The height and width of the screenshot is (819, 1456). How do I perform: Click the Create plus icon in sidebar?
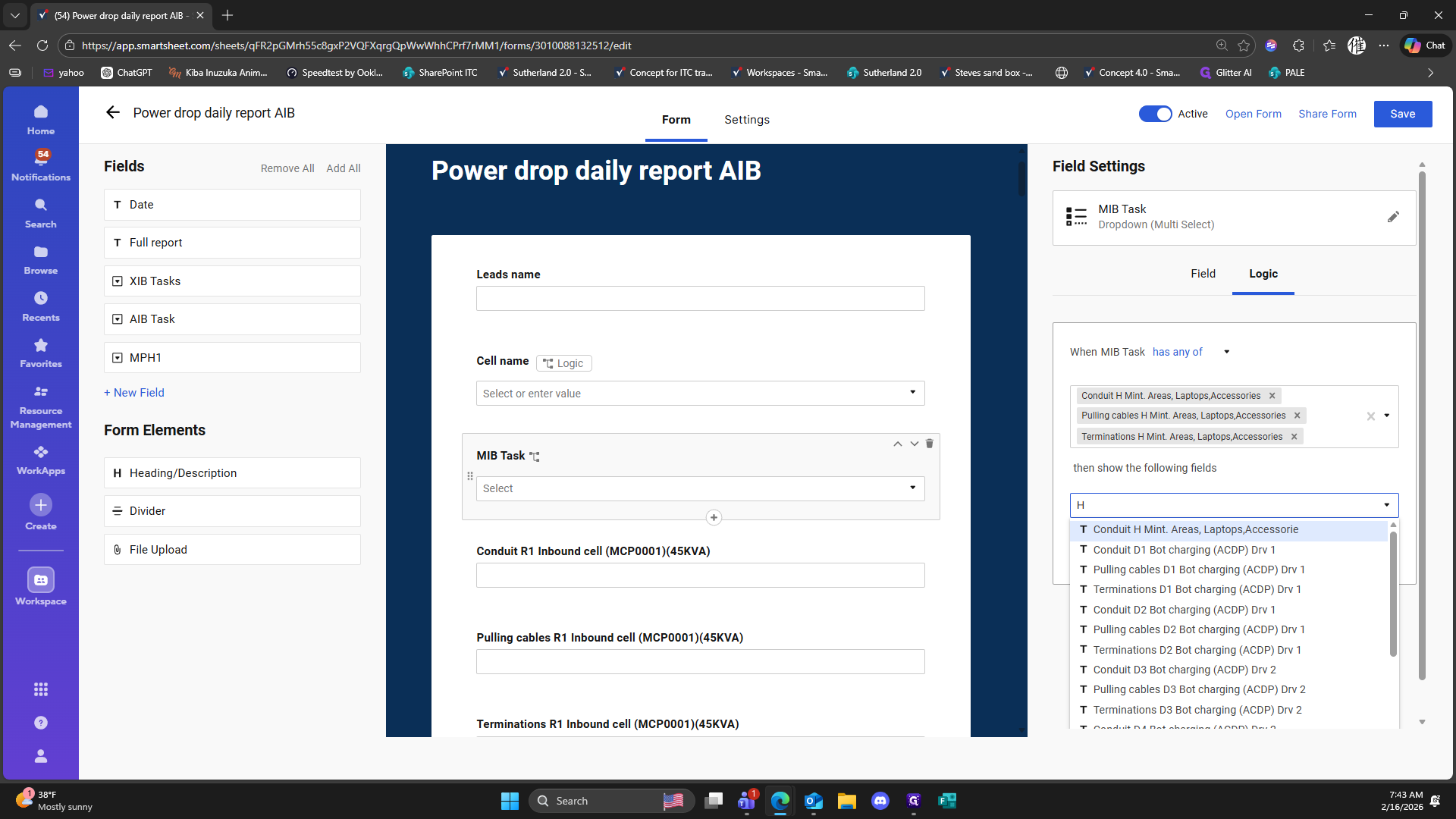(x=41, y=505)
